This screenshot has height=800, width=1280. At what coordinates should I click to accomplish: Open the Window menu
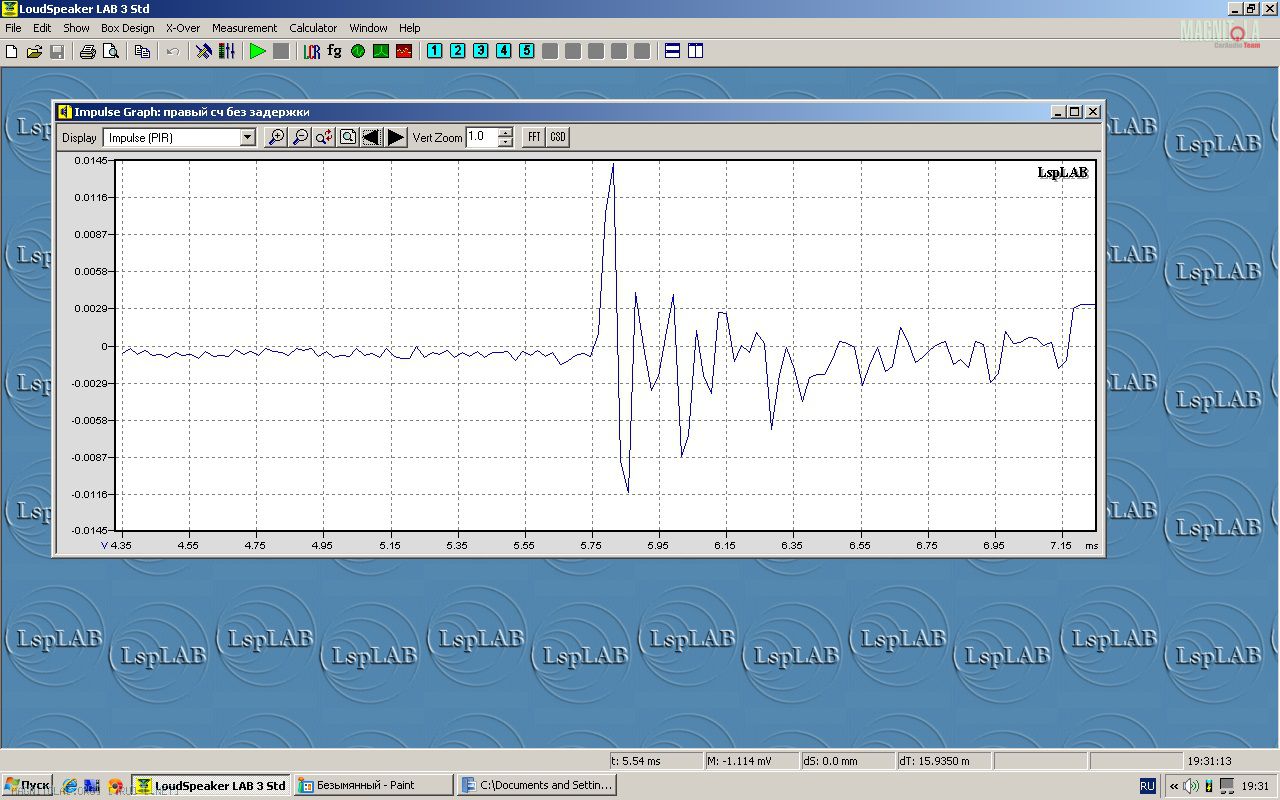click(x=368, y=28)
